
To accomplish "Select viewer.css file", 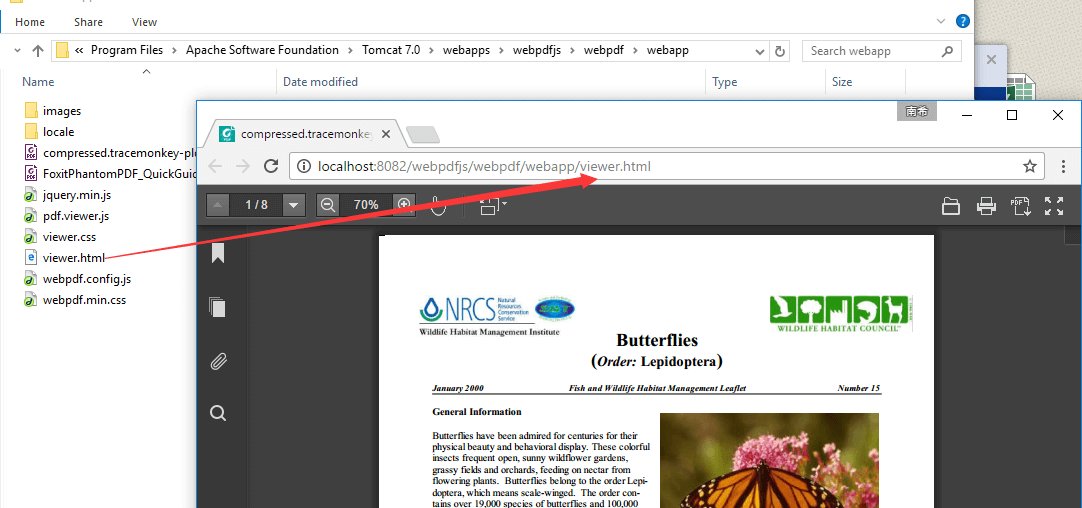I will [x=59, y=237].
